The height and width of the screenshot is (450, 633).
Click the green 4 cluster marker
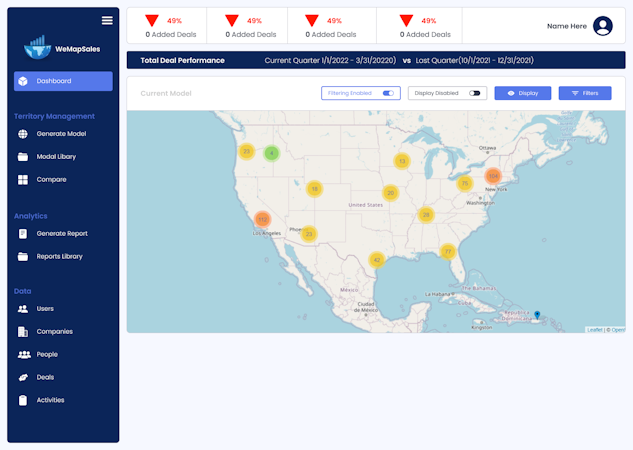[x=272, y=153]
